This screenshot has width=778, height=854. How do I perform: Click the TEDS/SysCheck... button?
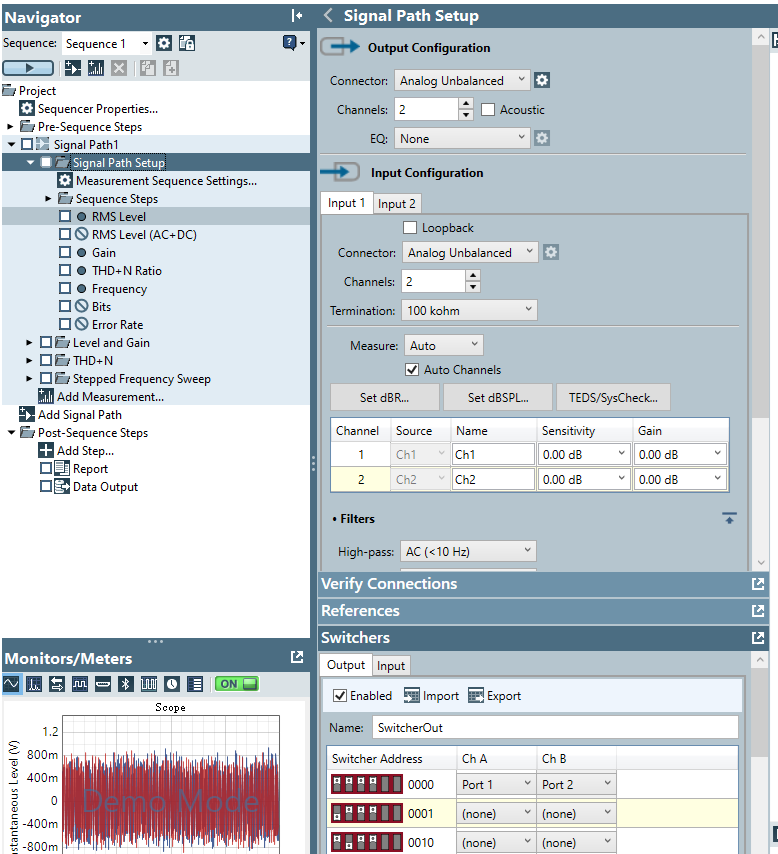(x=613, y=398)
